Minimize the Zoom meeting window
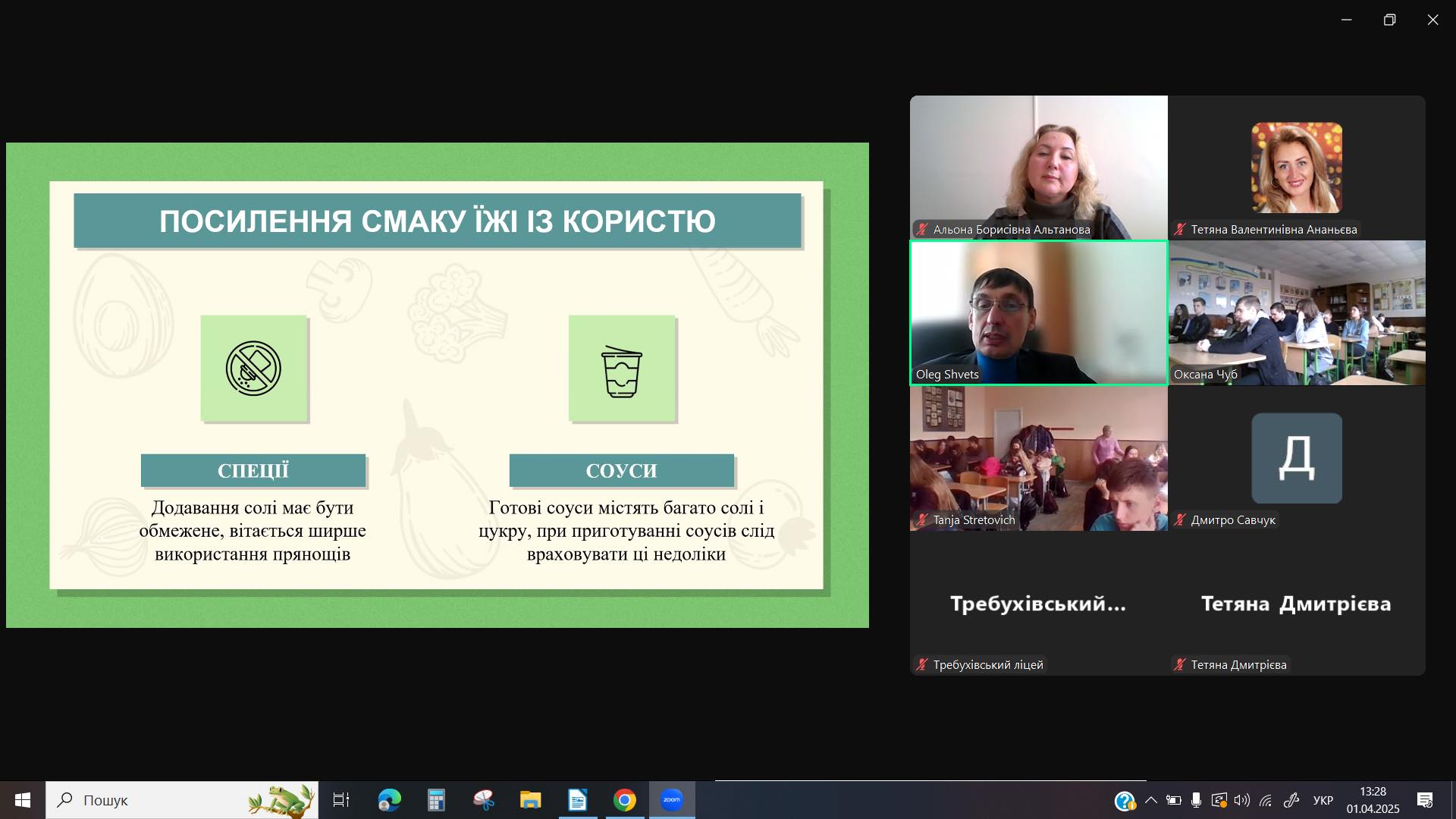 pos(1347,20)
